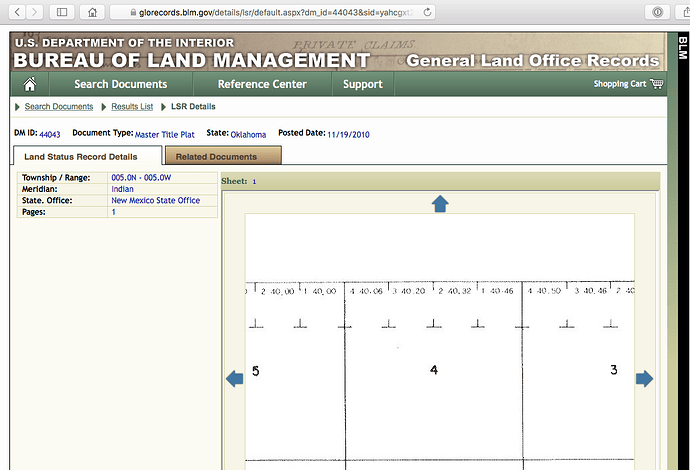
Task: Open the browser home page button
Action: click(x=92, y=12)
